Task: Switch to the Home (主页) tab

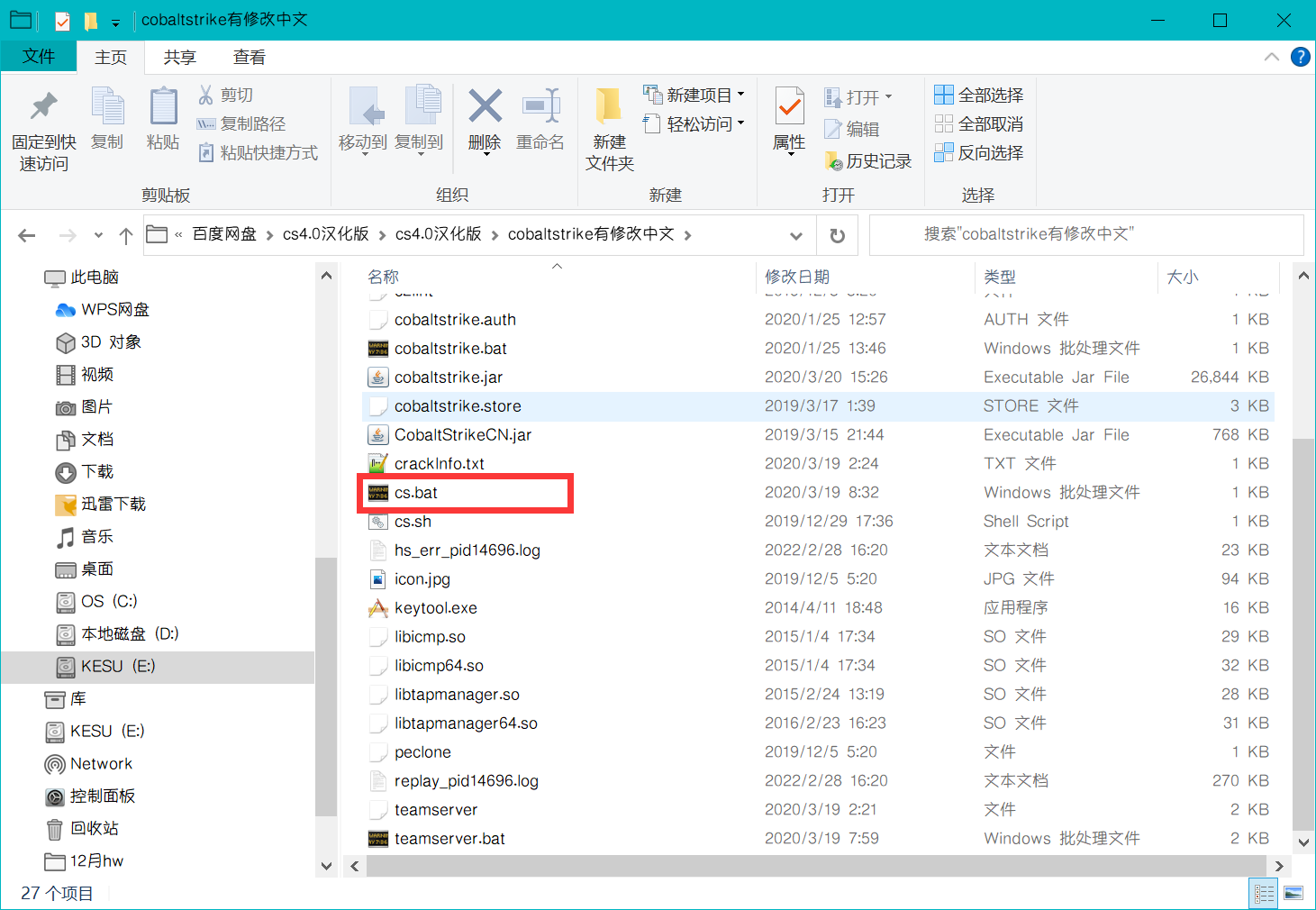Action: (x=111, y=57)
